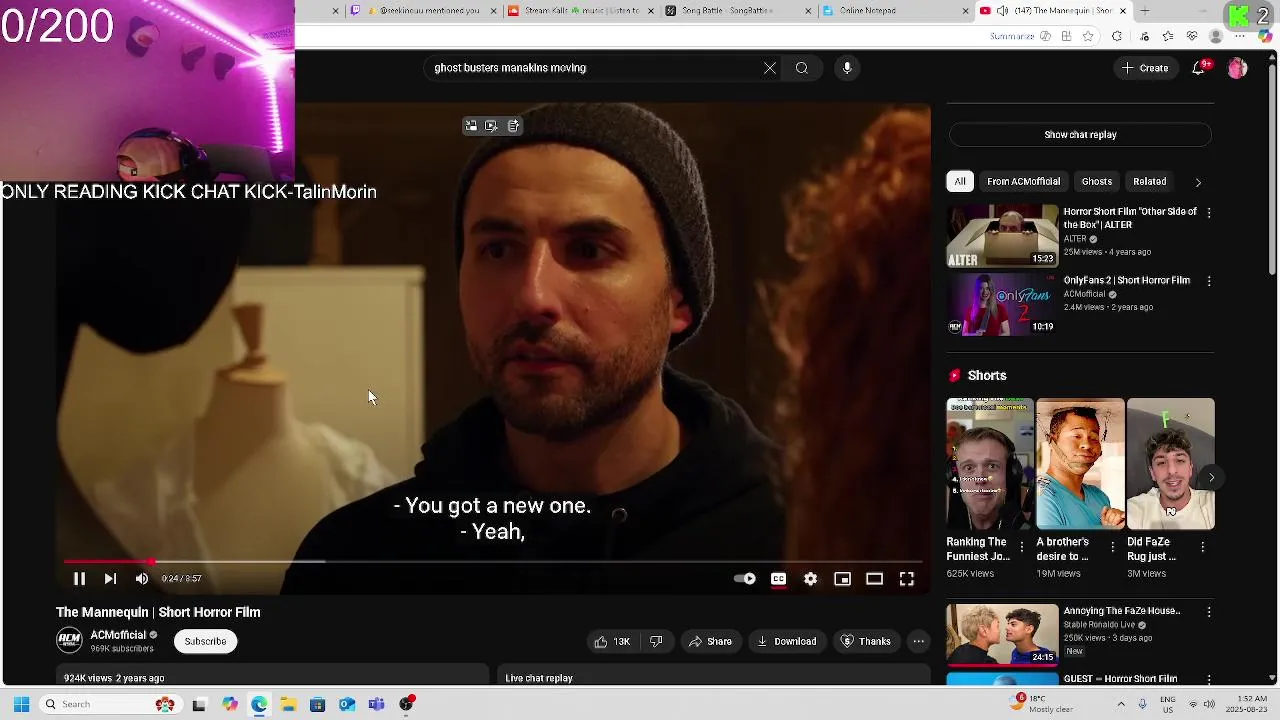Mute the video player volume
Image resolution: width=1280 pixels, height=720 pixels.
[x=142, y=579]
